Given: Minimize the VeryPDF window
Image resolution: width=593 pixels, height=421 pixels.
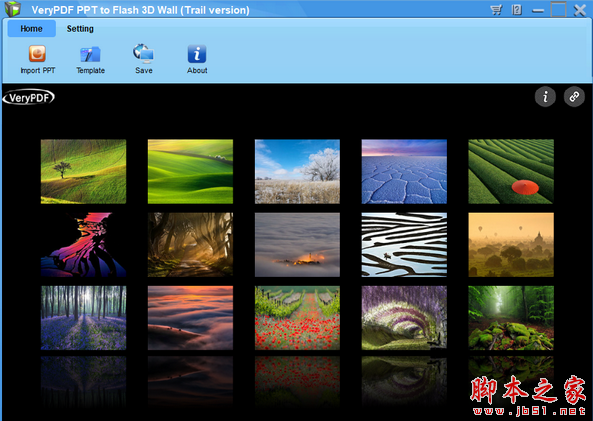Looking at the screenshot, I should (x=538, y=11).
